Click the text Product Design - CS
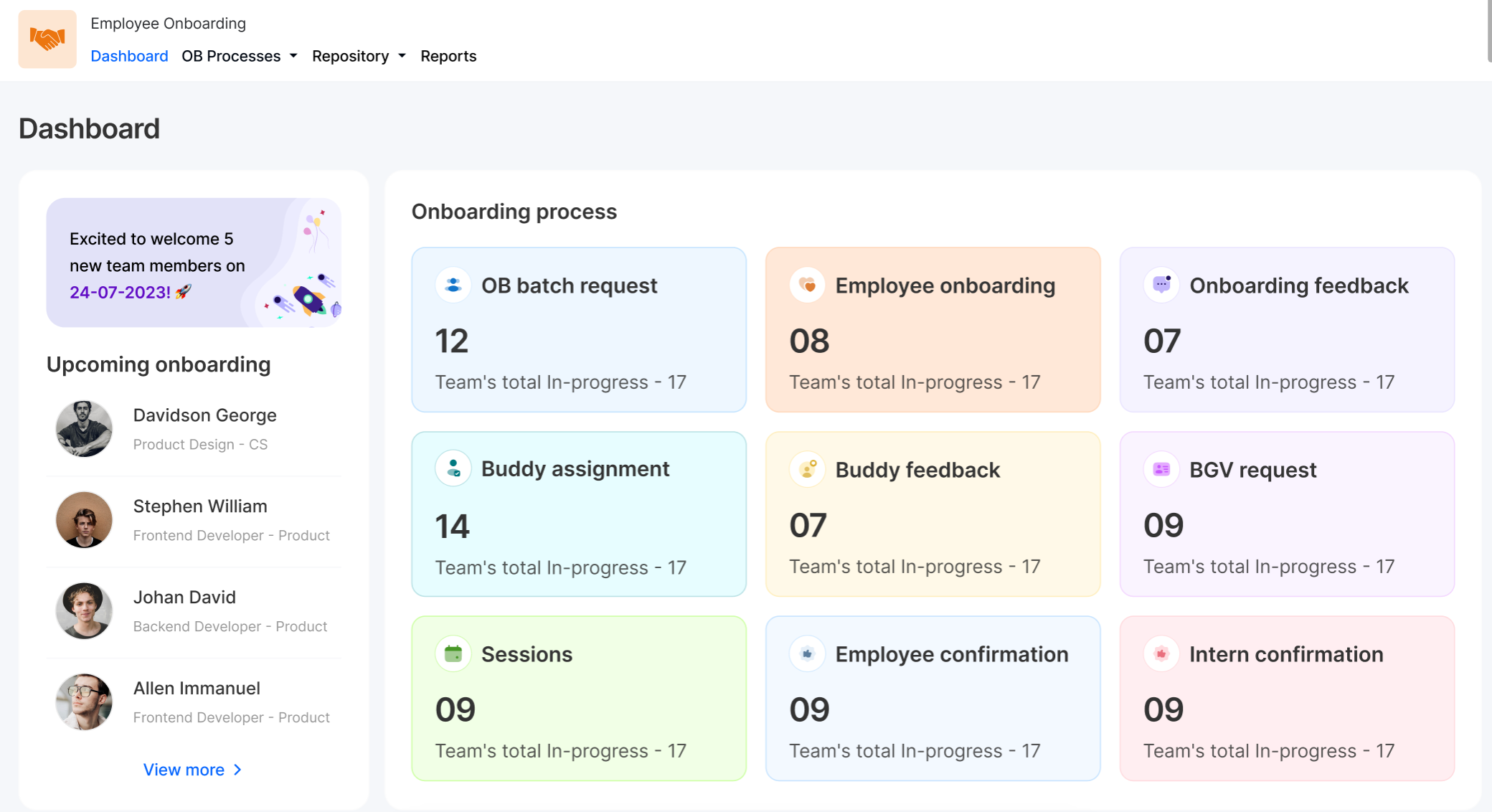The height and width of the screenshot is (812, 1492). [200, 445]
